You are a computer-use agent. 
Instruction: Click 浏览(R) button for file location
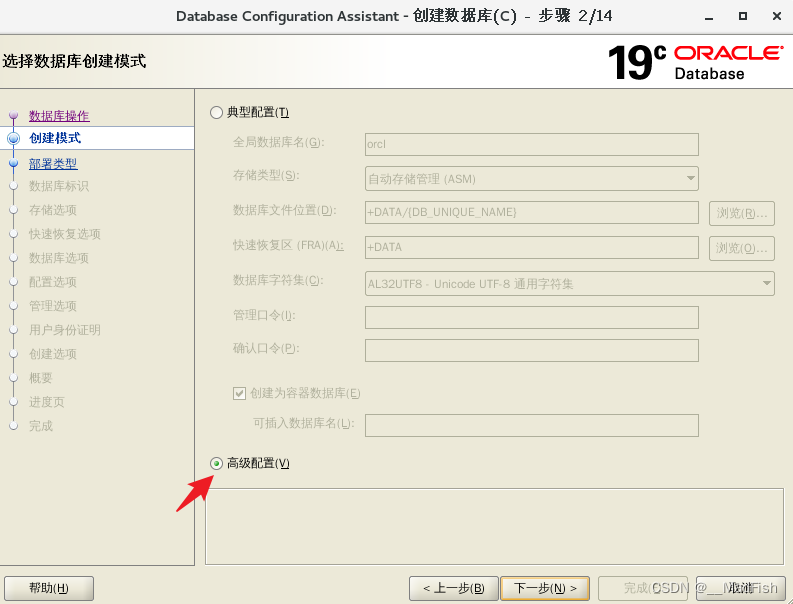coord(741,213)
